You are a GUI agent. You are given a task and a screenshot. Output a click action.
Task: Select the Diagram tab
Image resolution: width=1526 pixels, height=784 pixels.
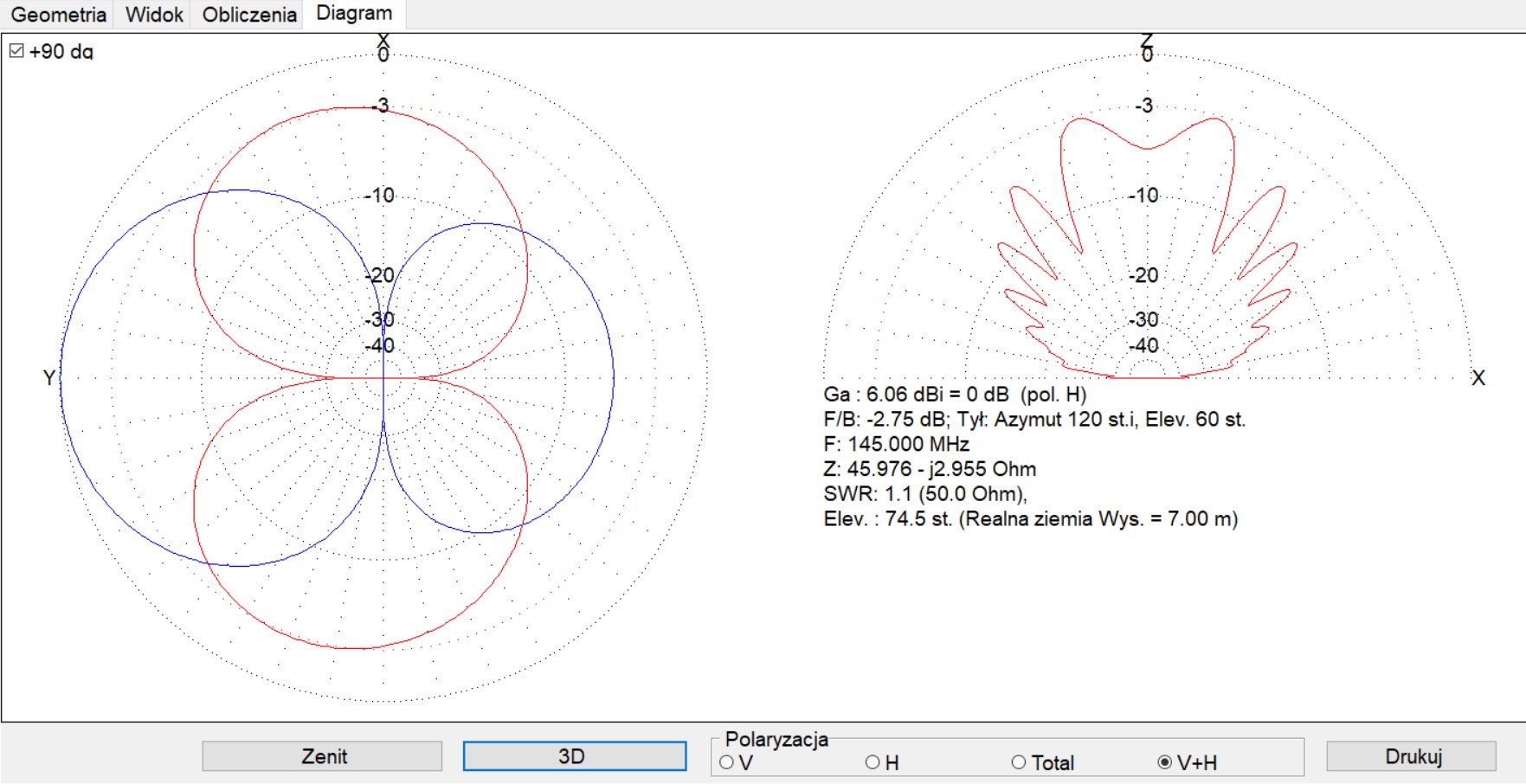tap(354, 13)
